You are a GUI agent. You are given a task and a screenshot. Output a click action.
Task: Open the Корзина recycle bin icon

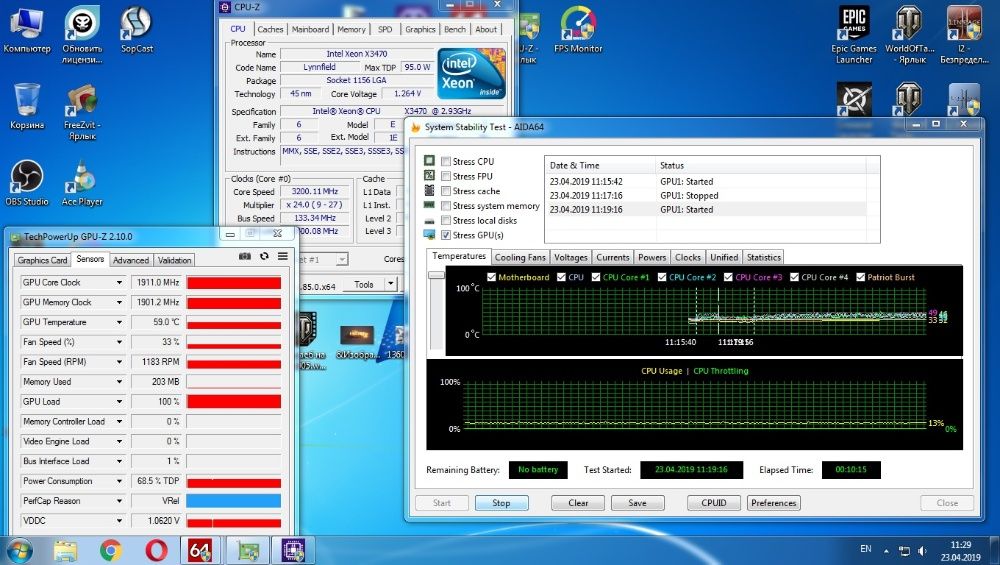[x=26, y=106]
